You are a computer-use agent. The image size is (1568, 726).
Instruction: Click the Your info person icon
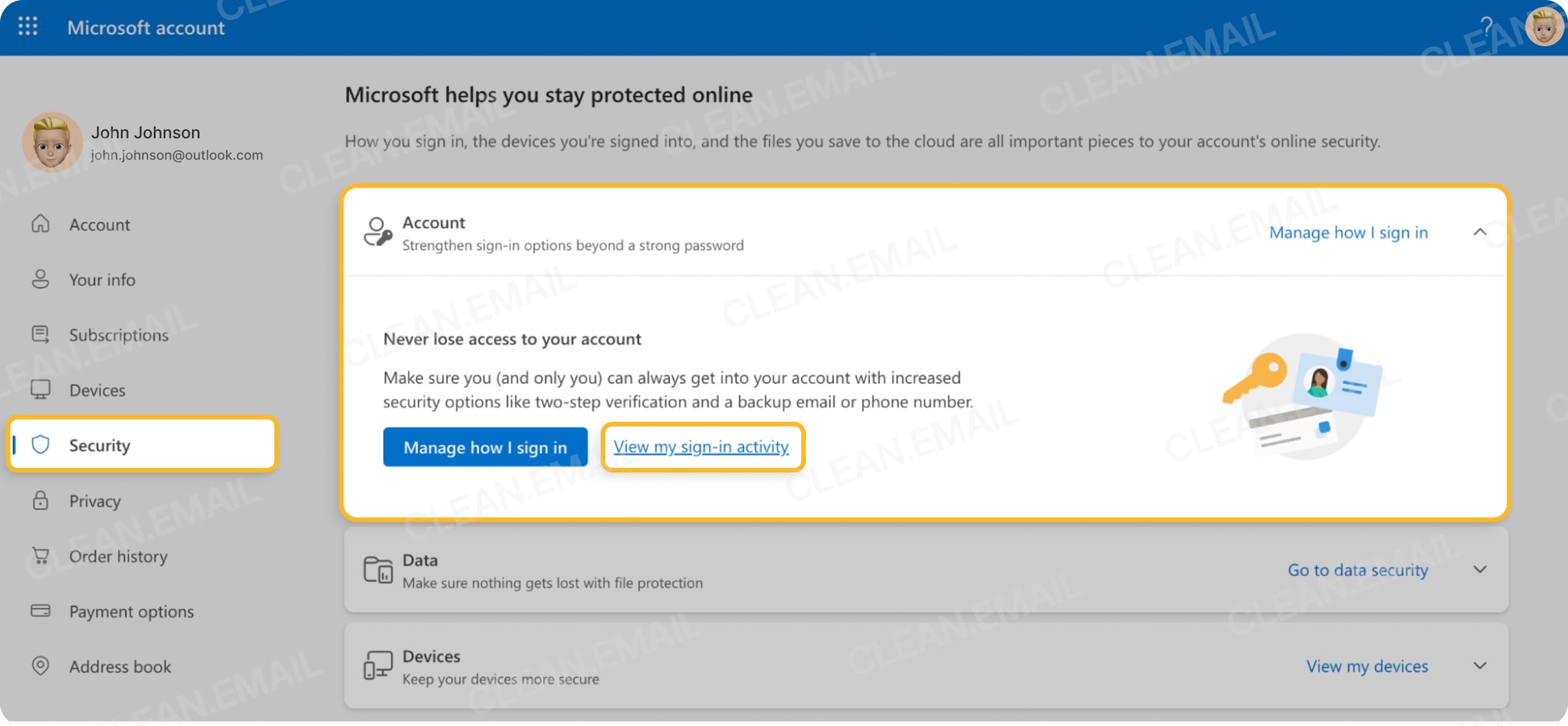pos(40,279)
